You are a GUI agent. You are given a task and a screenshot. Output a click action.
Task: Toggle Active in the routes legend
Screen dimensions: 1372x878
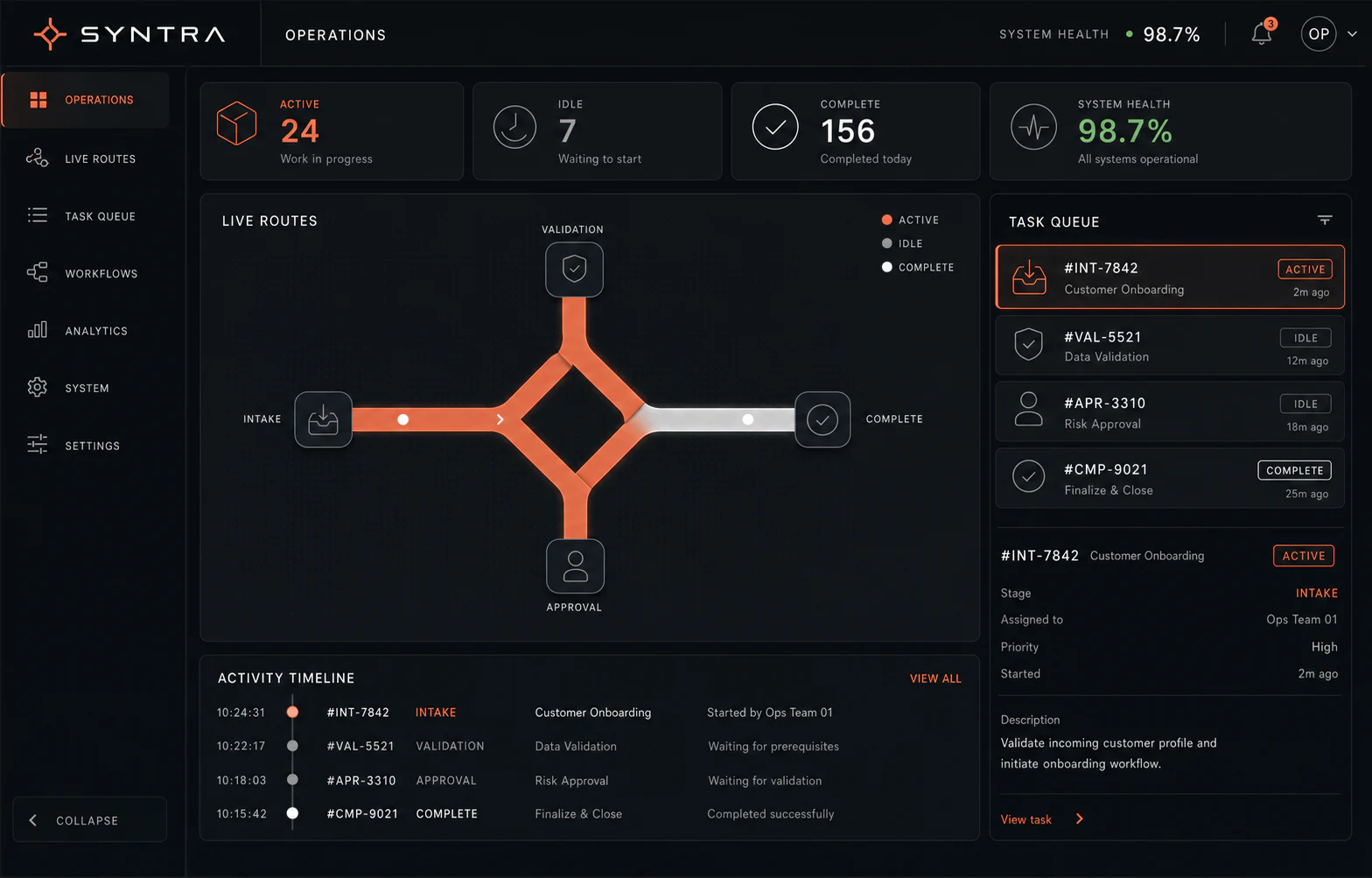click(x=910, y=220)
